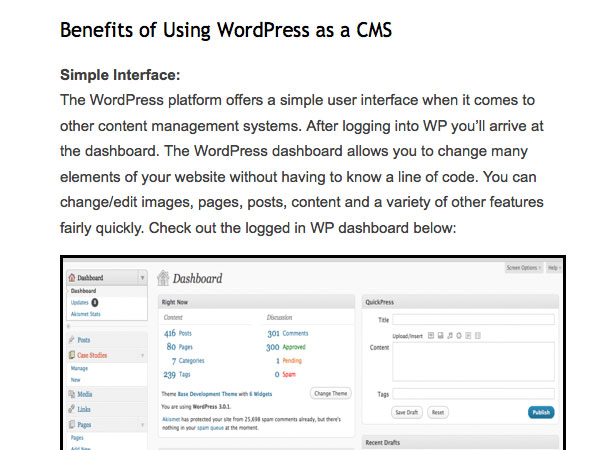The height and width of the screenshot is (450, 615).
Task: Click the Media sidebar icon
Action: pos(72,394)
